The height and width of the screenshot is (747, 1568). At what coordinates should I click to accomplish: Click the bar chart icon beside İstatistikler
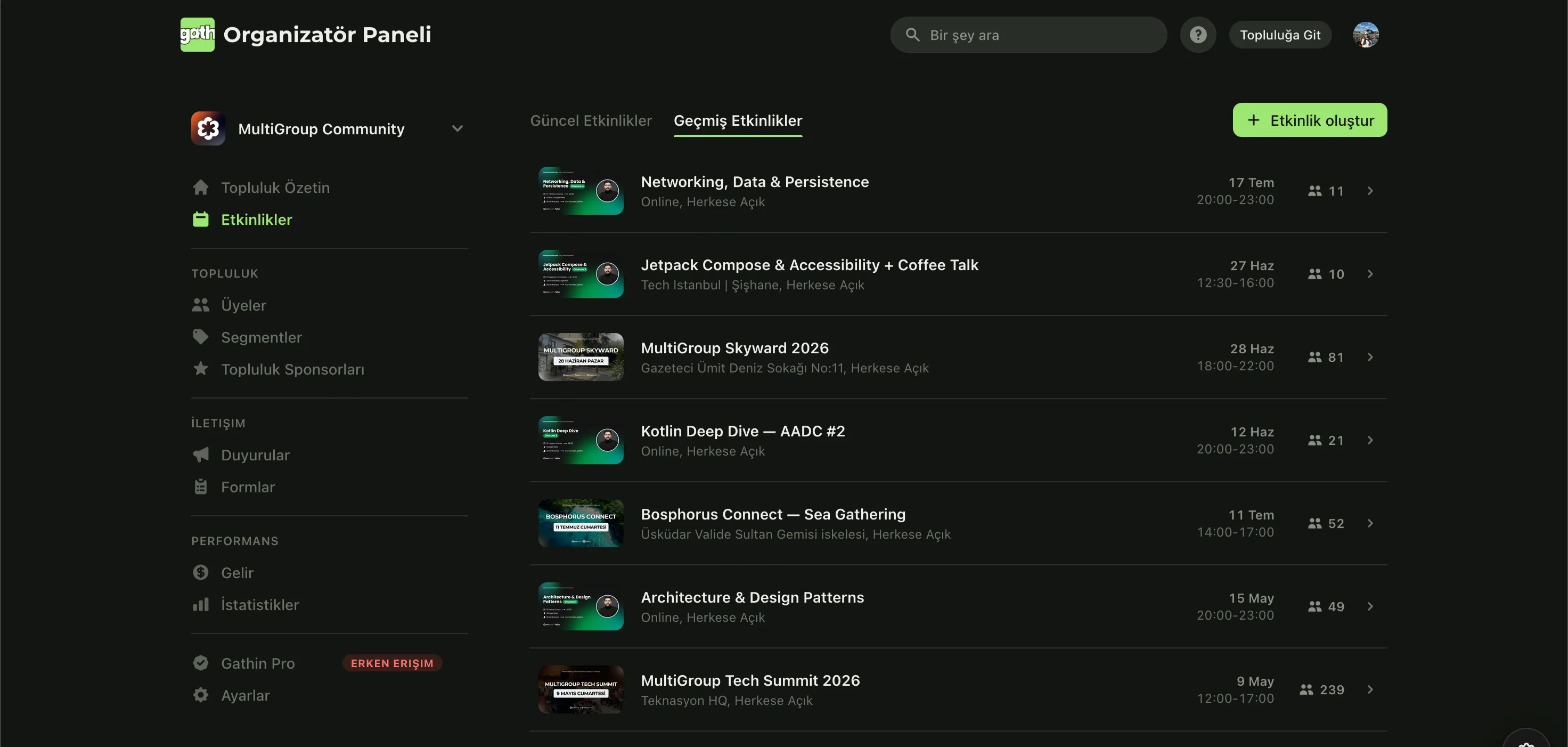[201, 605]
